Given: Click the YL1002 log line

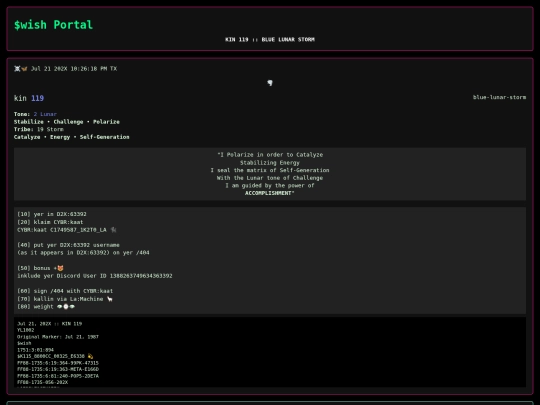Looking at the screenshot, I should (x=25, y=330).
